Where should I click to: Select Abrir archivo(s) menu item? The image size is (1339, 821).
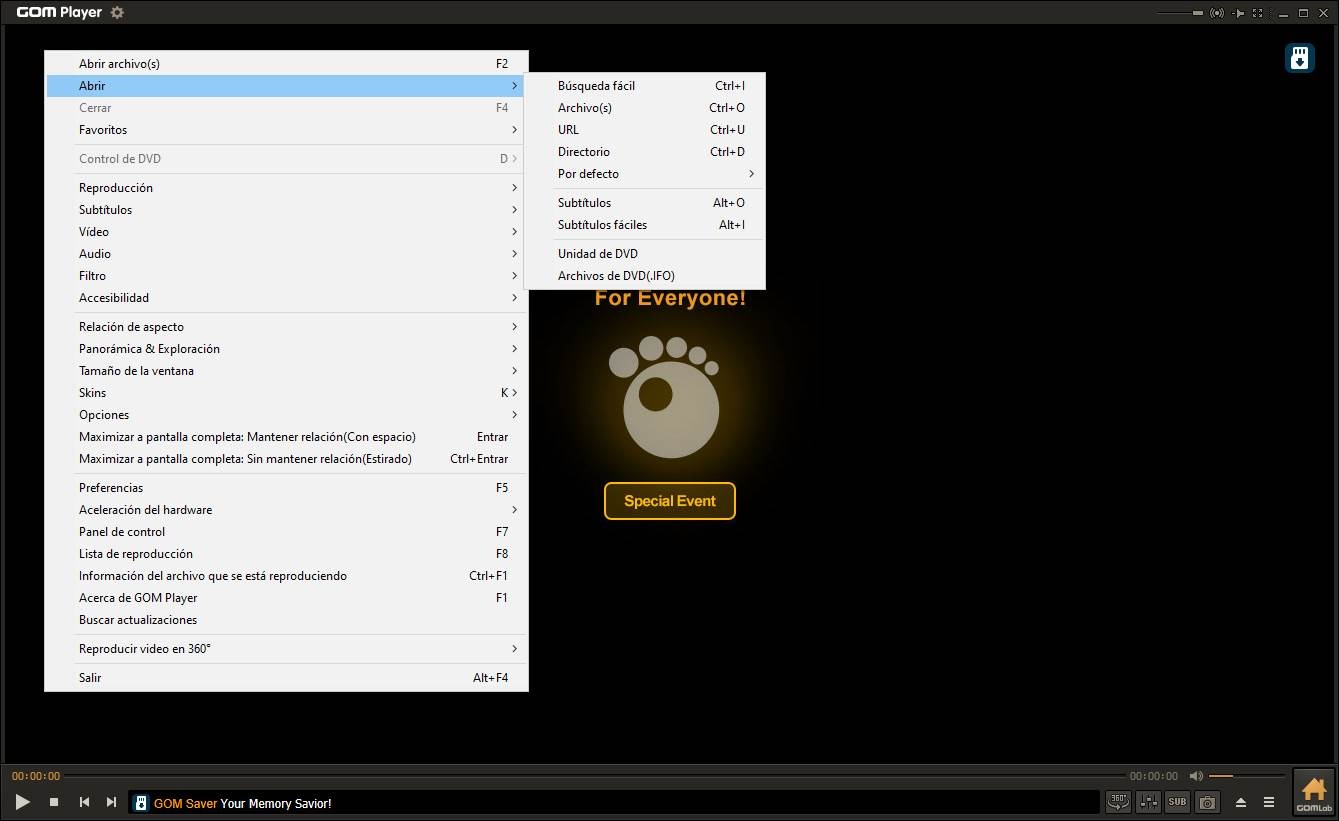pos(286,64)
